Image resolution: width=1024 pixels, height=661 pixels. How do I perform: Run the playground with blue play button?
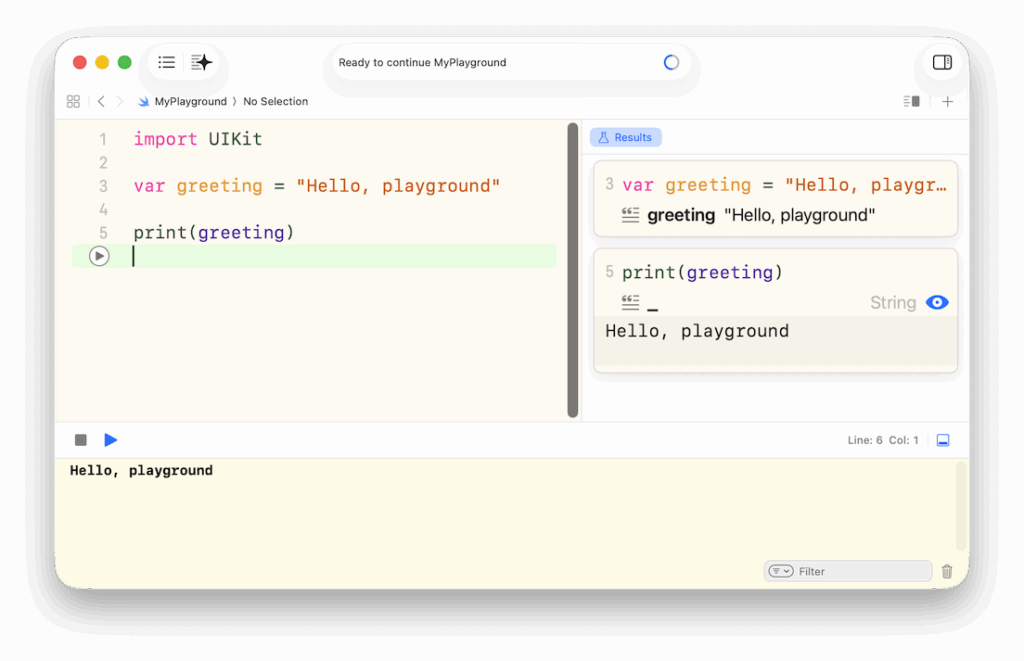pos(111,440)
